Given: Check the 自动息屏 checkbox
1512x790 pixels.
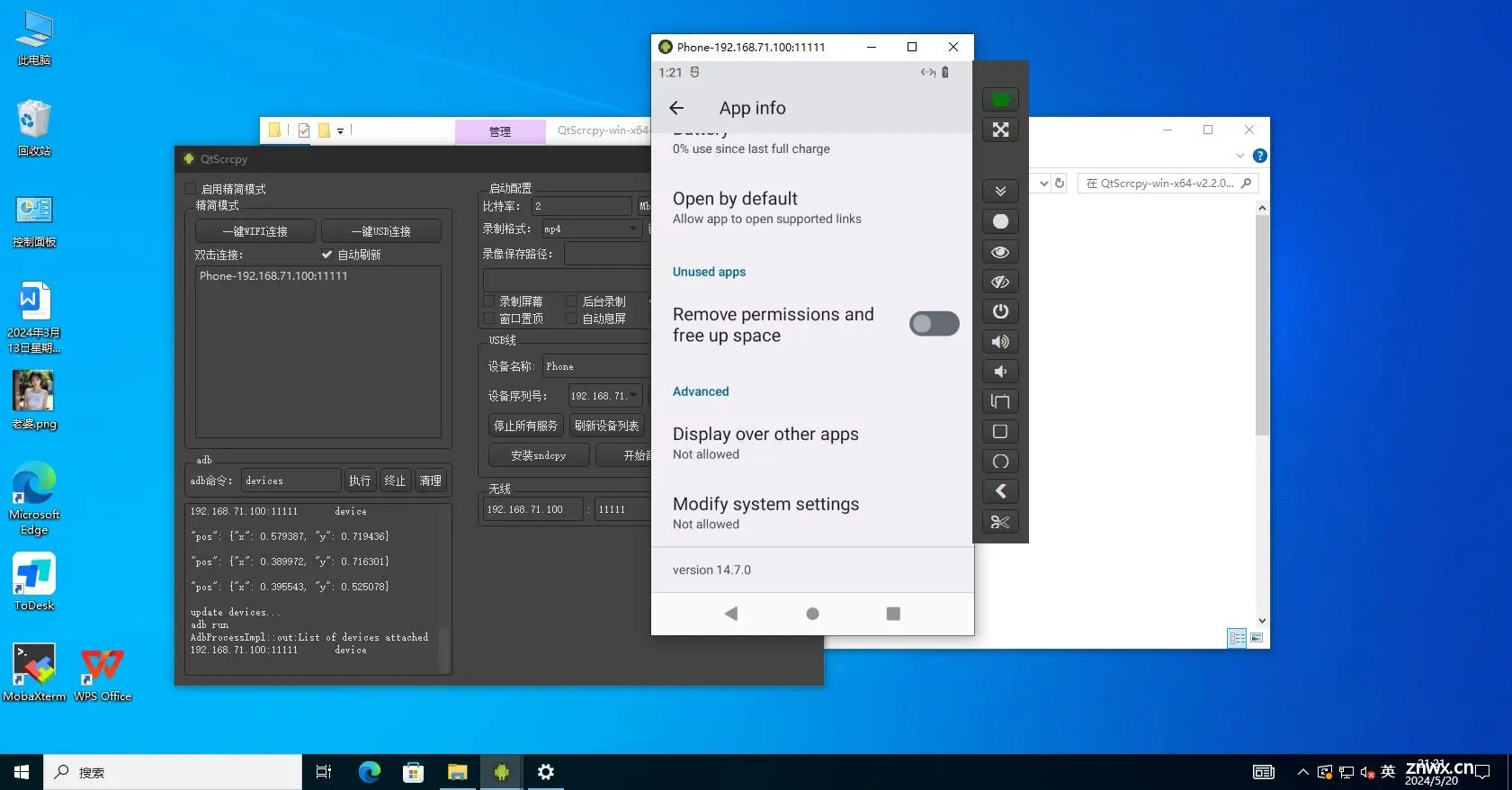Looking at the screenshot, I should click(571, 319).
